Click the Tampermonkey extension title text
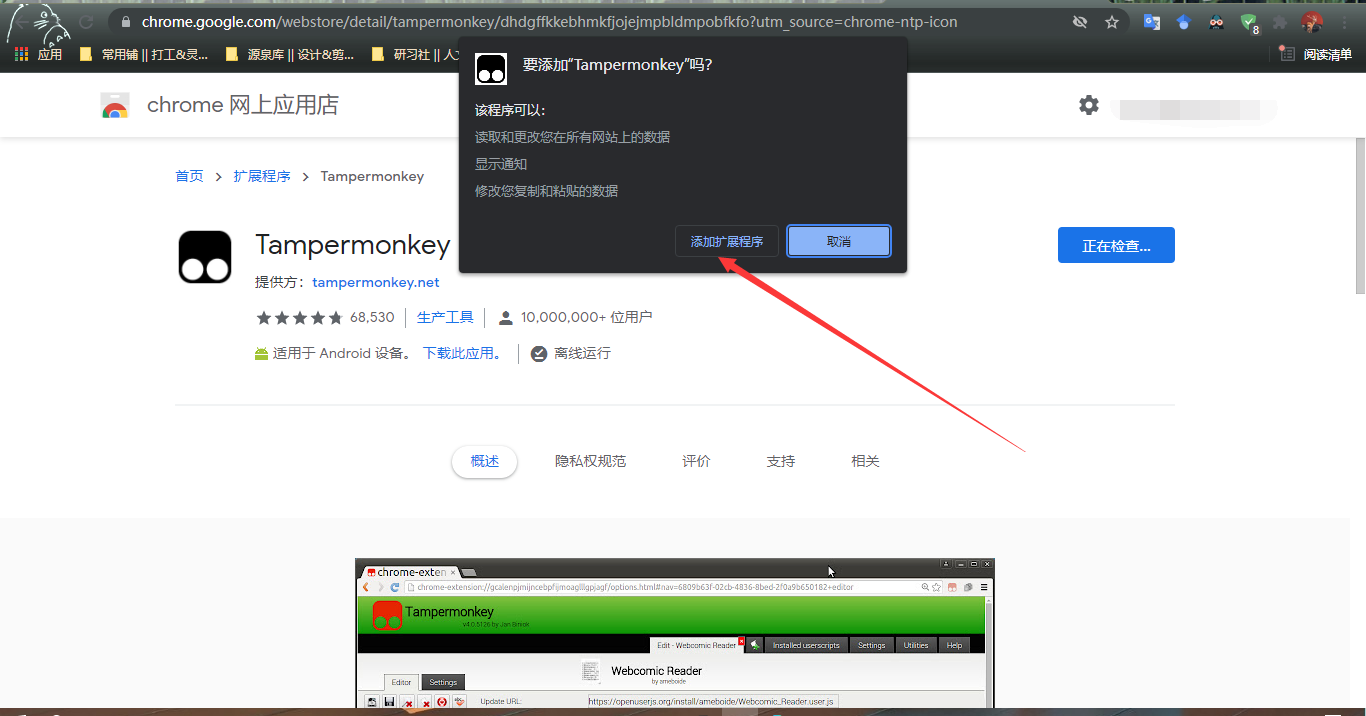The image size is (1366, 716). 353,244
